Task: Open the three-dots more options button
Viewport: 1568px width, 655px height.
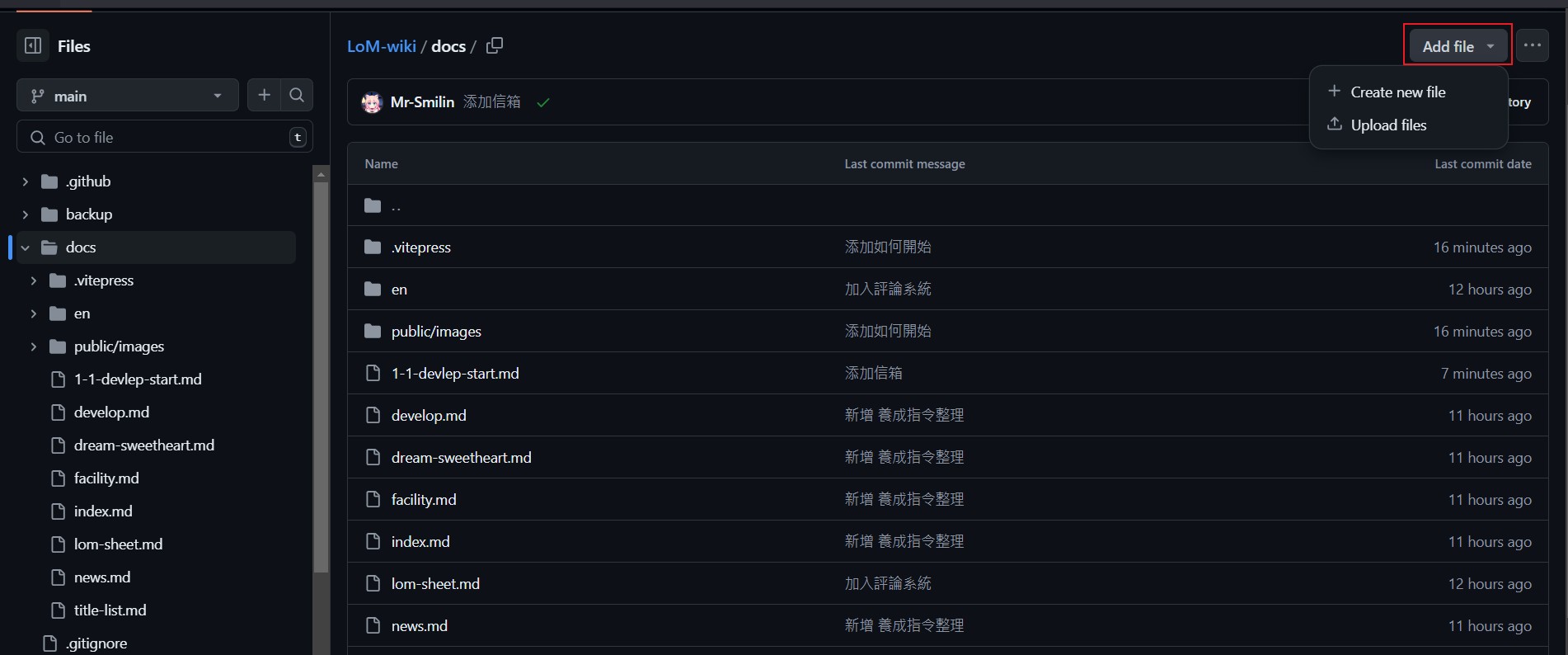Action: coord(1532,46)
